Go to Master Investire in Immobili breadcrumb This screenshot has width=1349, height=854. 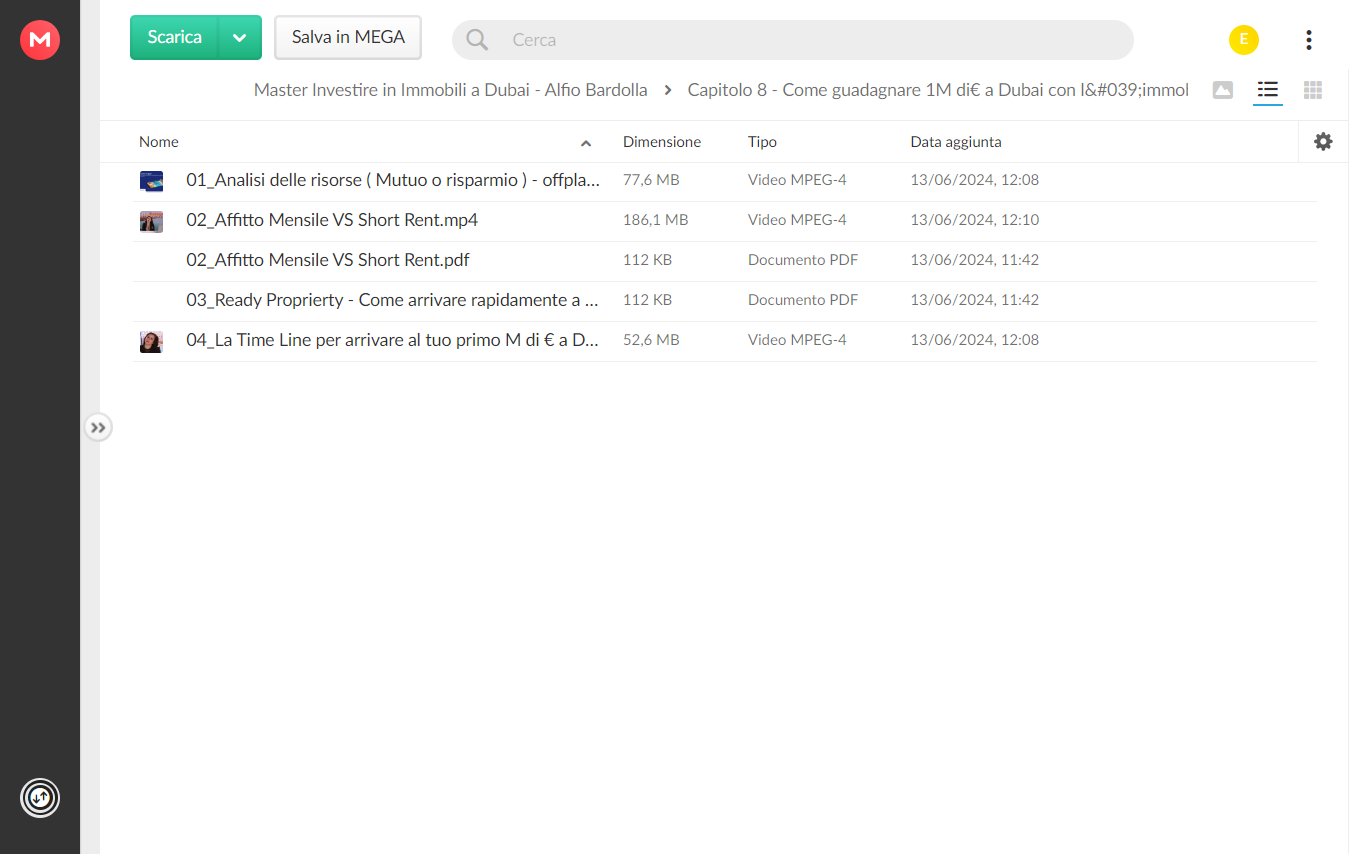coord(450,90)
